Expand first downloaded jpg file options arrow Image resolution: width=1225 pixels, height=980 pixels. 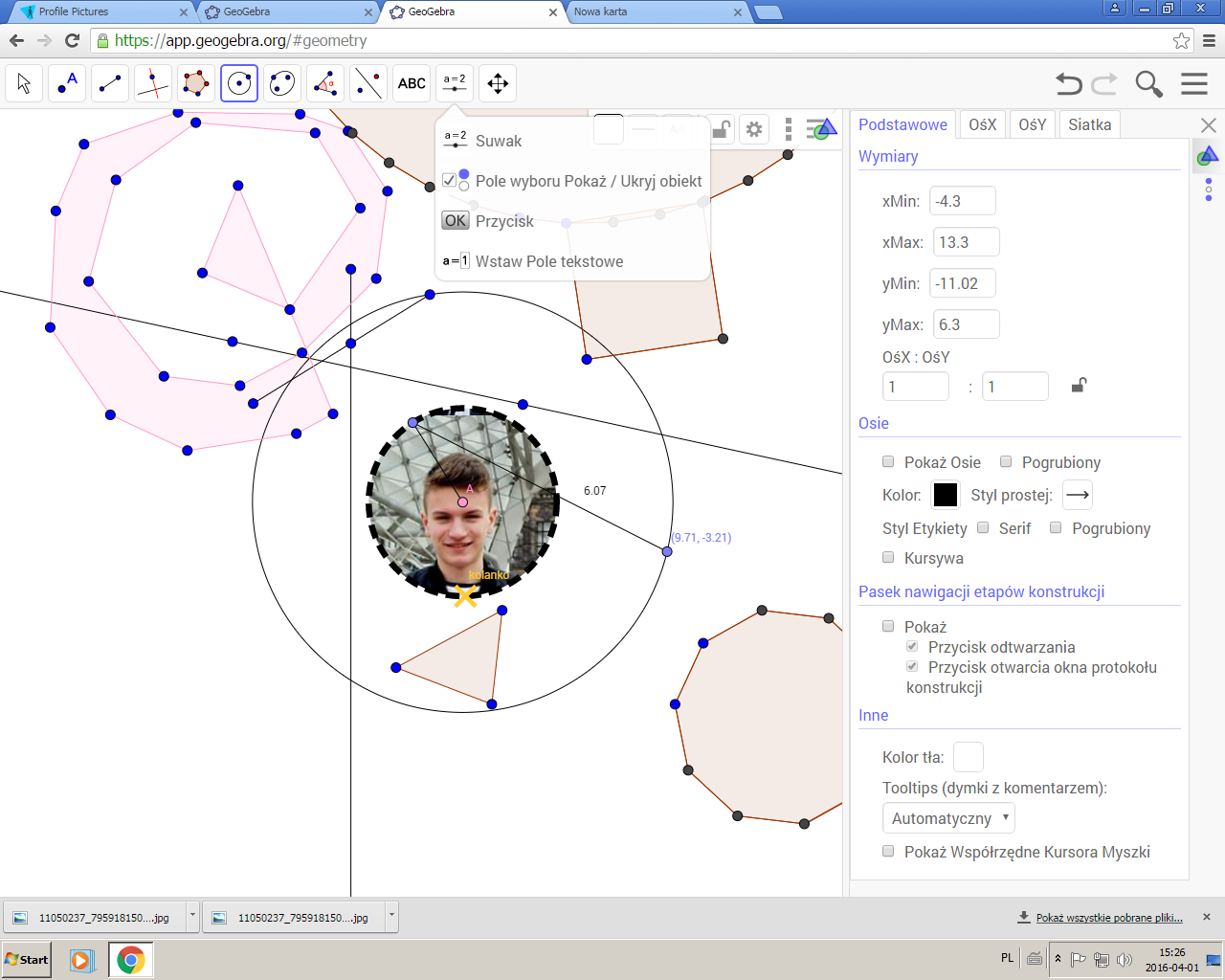tap(192, 917)
